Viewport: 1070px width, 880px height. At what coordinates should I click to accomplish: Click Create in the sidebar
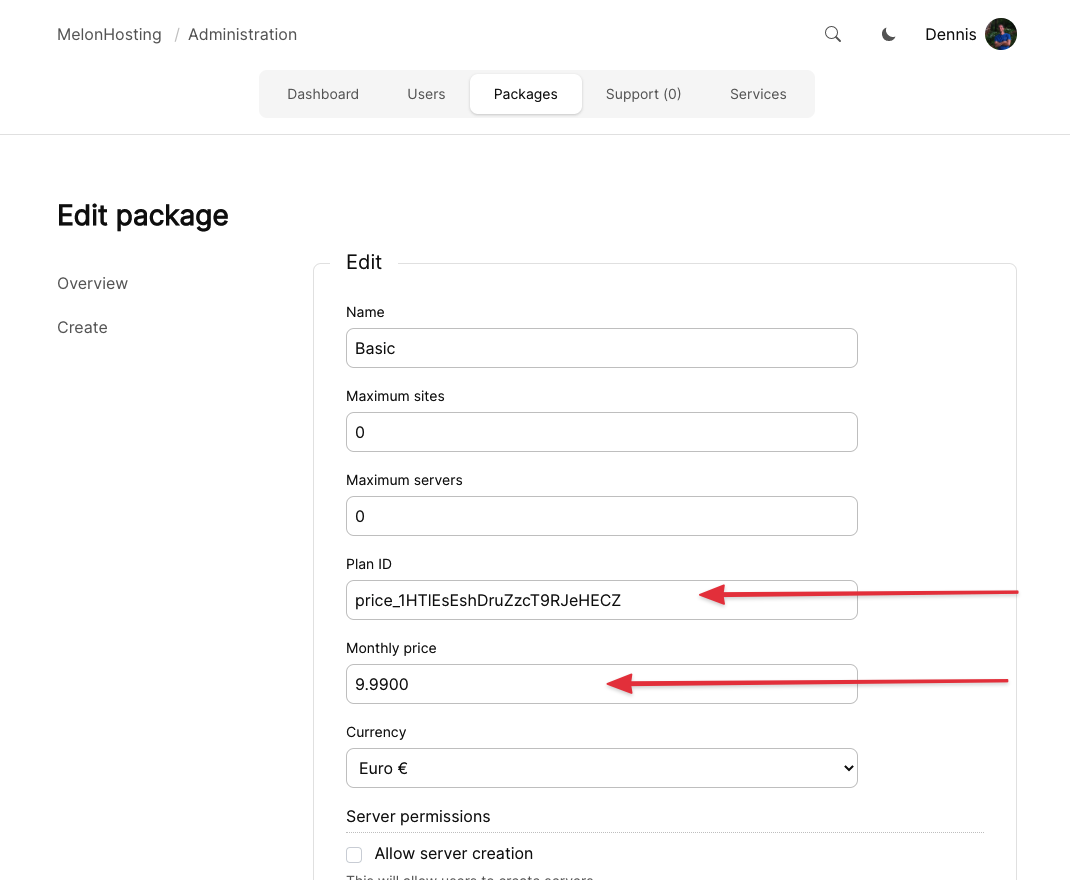point(82,327)
